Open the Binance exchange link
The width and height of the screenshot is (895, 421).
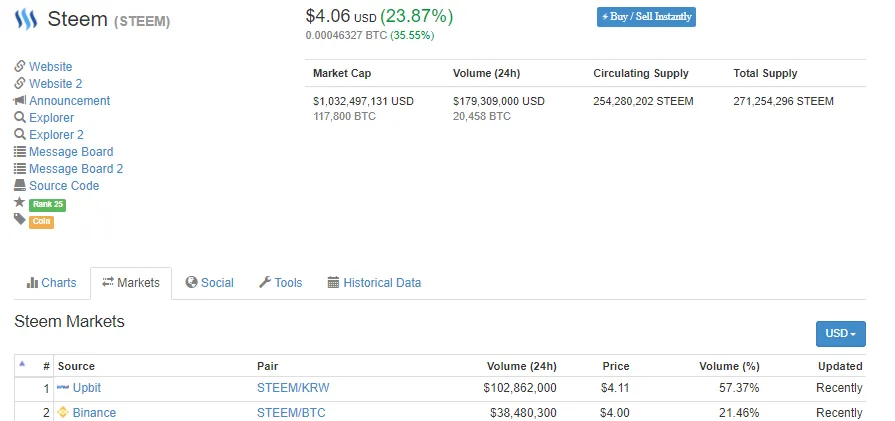point(94,412)
